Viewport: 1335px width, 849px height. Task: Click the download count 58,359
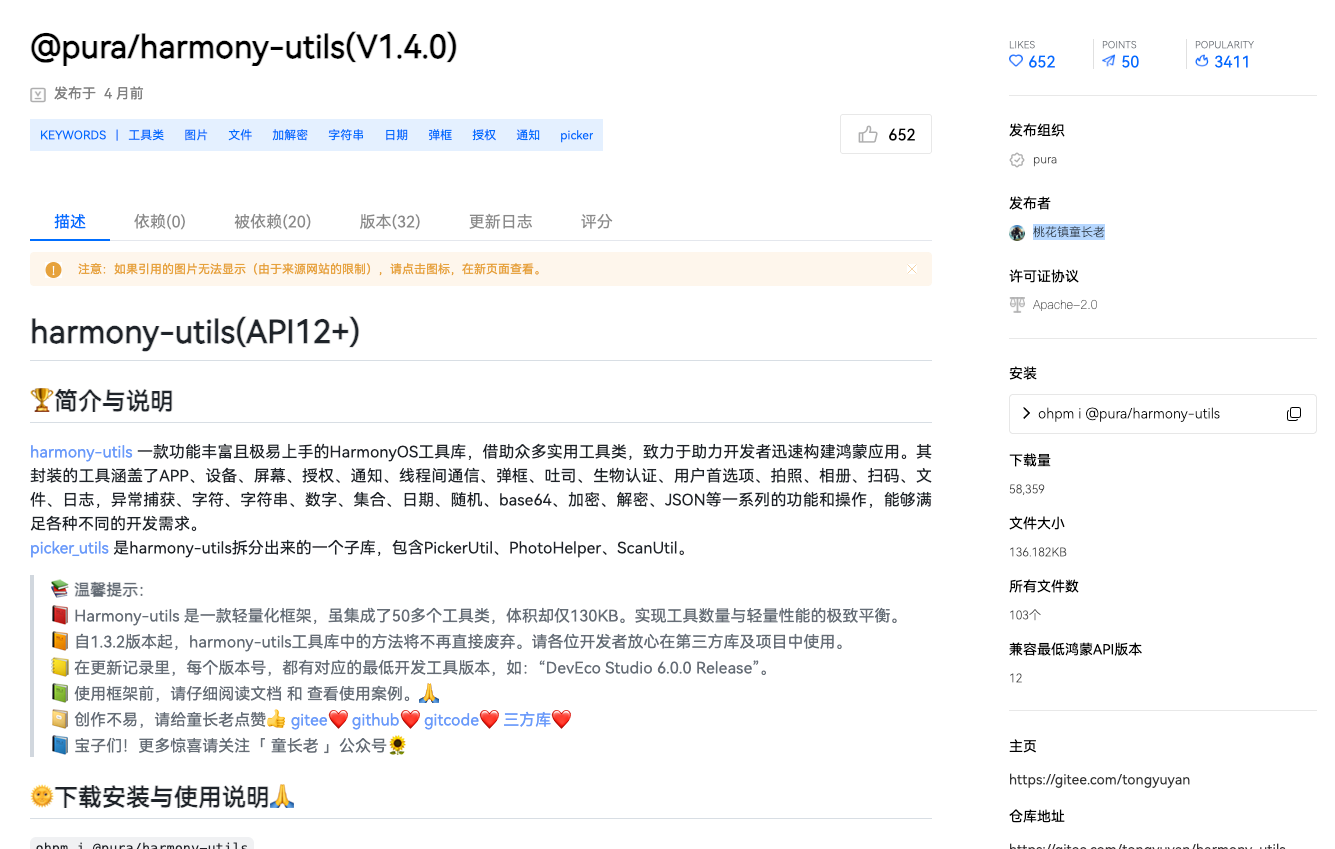(x=1027, y=490)
